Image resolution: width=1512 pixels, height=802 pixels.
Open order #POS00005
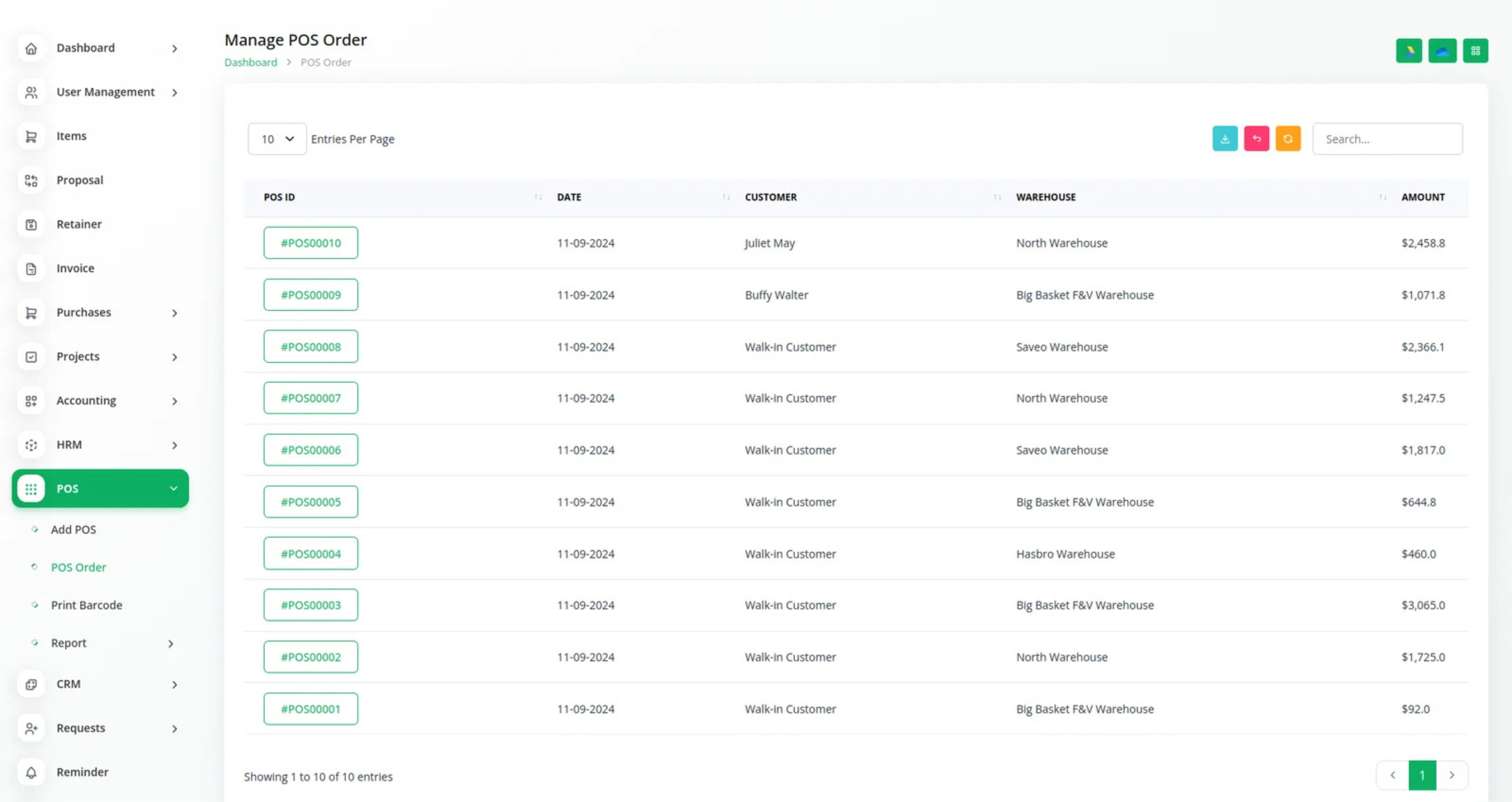pos(311,501)
